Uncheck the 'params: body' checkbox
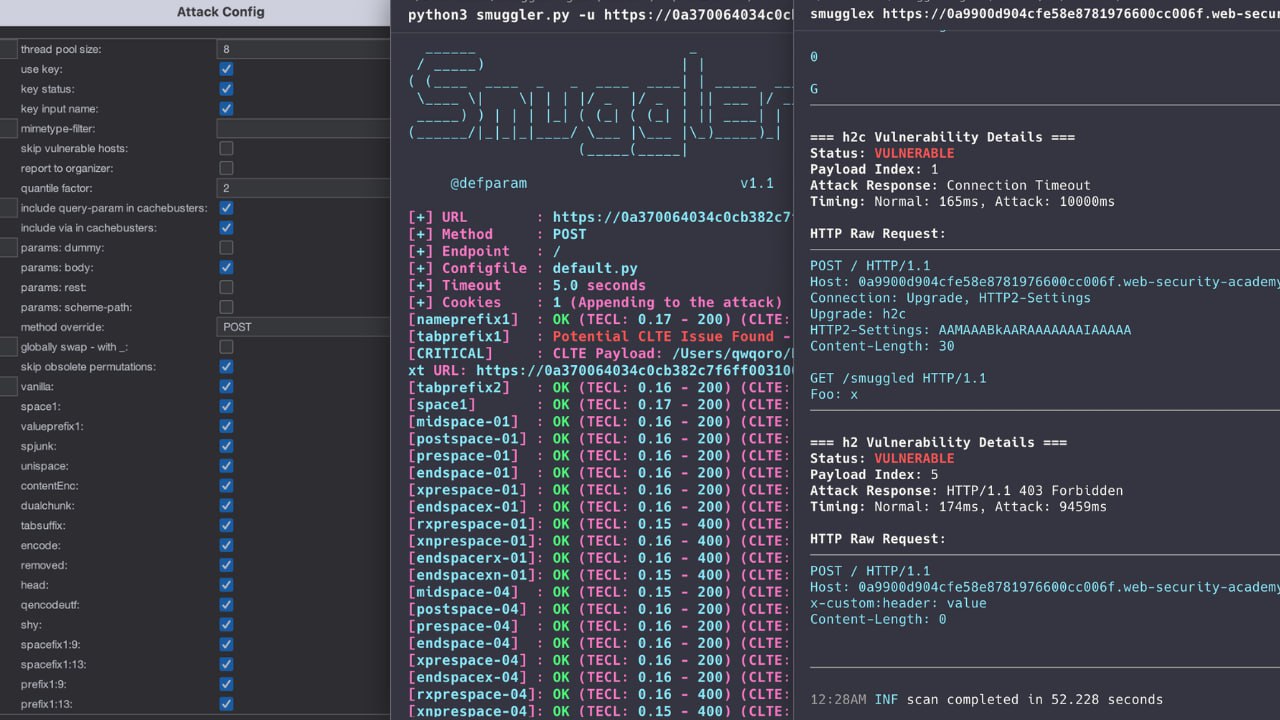1280x720 pixels. pos(226,267)
